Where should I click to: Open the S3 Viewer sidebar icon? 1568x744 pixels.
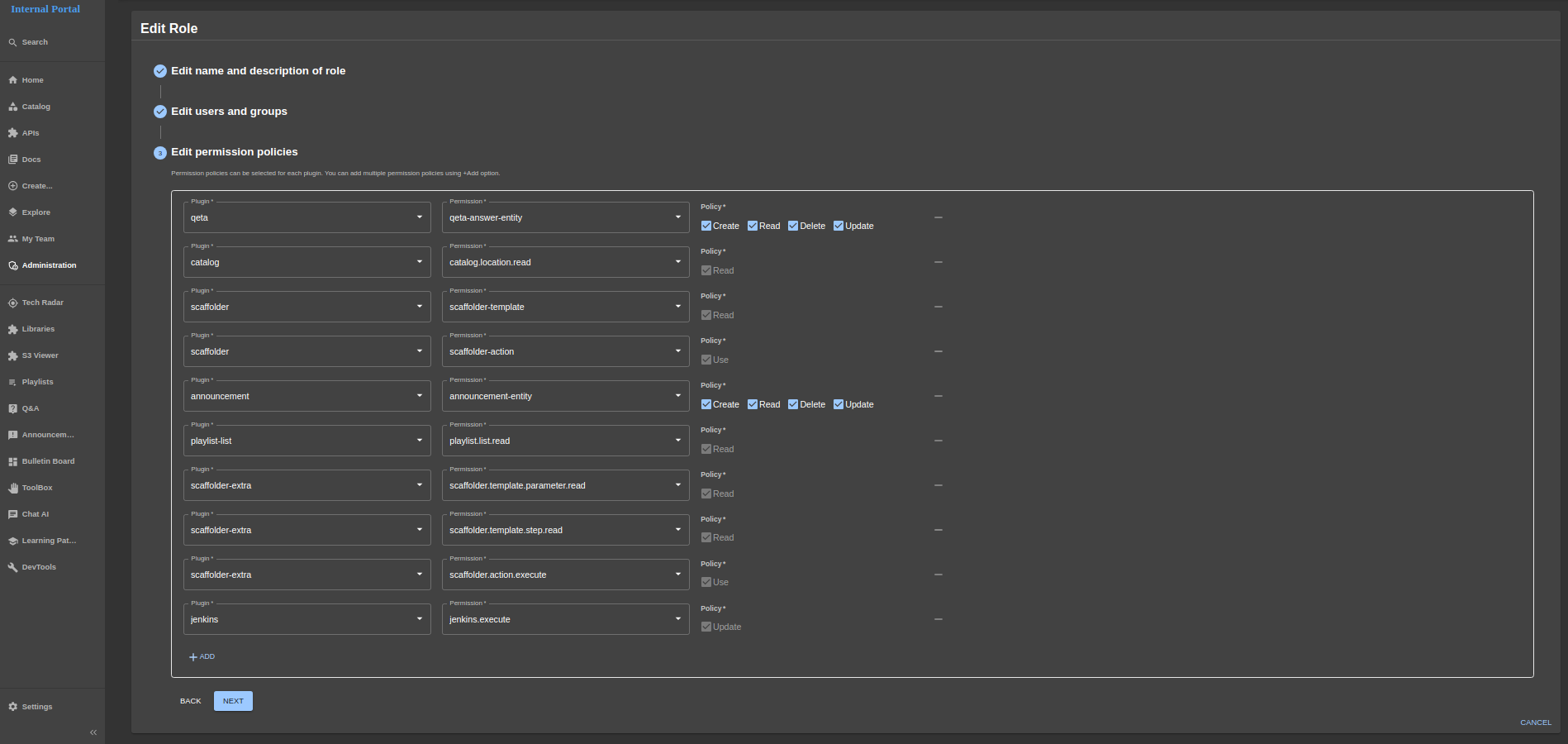[12, 356]
